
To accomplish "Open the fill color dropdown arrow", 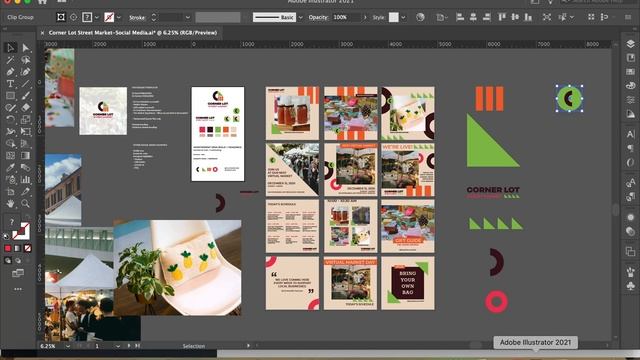I will point(97,18).
